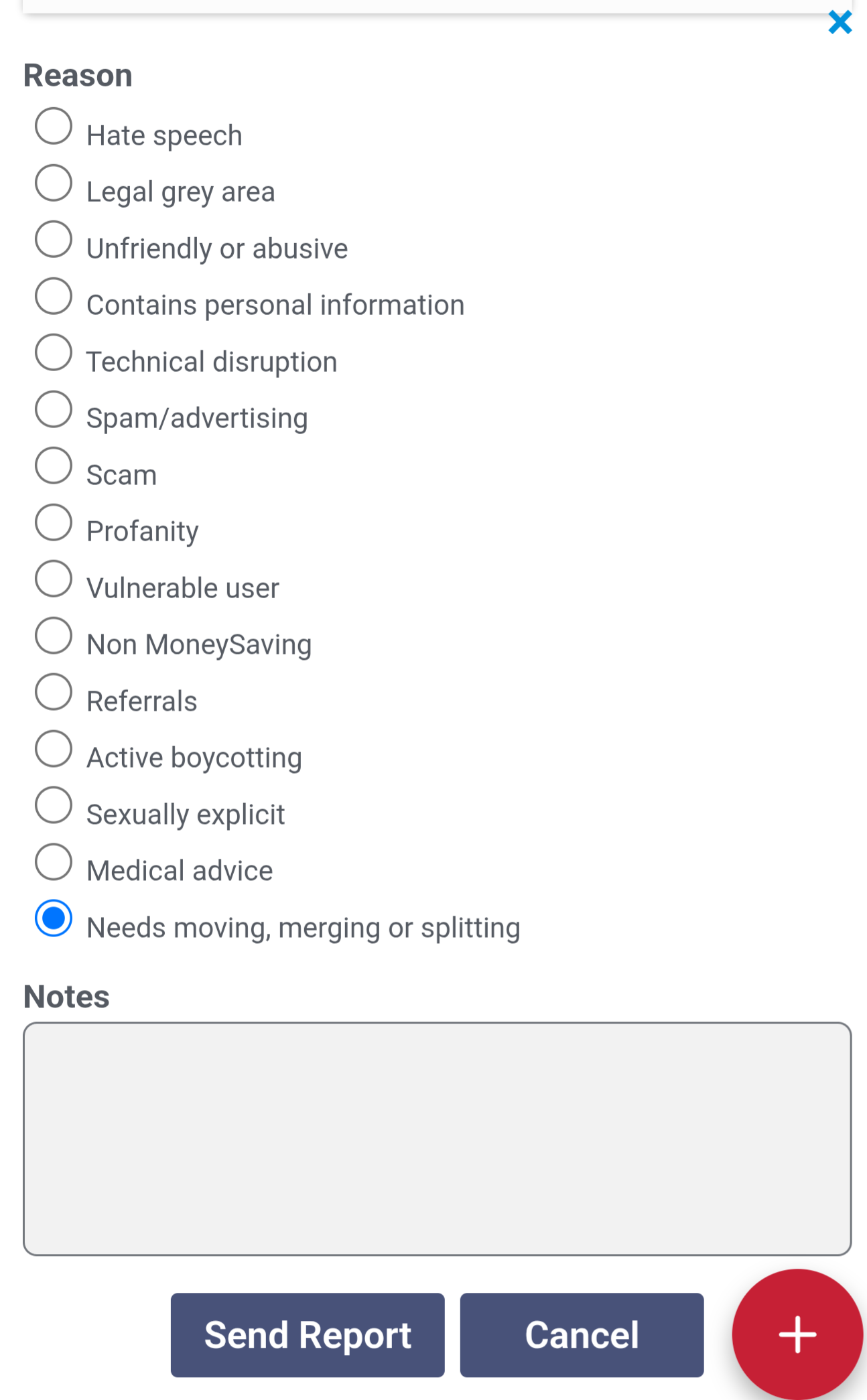Pick Contains personal information reason
Viewport: 867px width, 1400px height.
pos(54,296)
